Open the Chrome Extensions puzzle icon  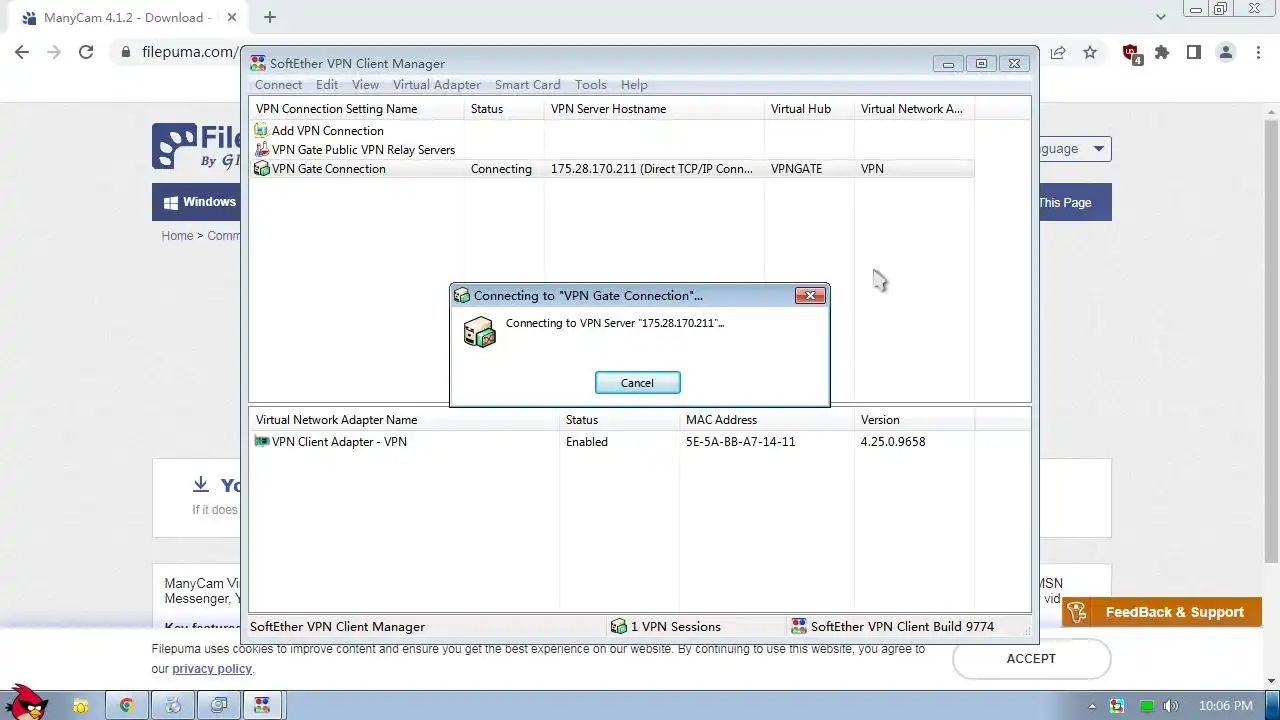(1162, 52)
